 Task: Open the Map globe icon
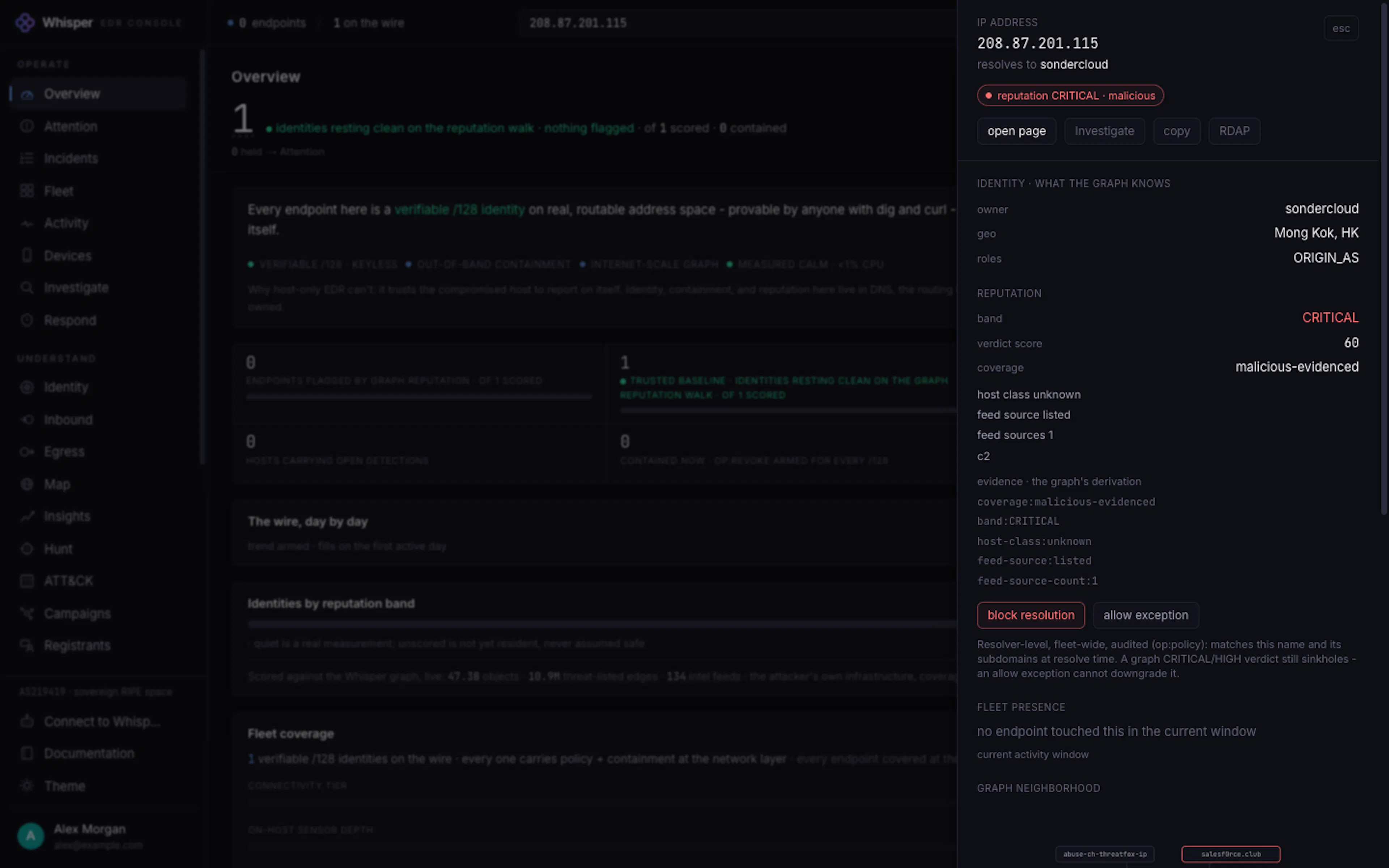(27, 485)
